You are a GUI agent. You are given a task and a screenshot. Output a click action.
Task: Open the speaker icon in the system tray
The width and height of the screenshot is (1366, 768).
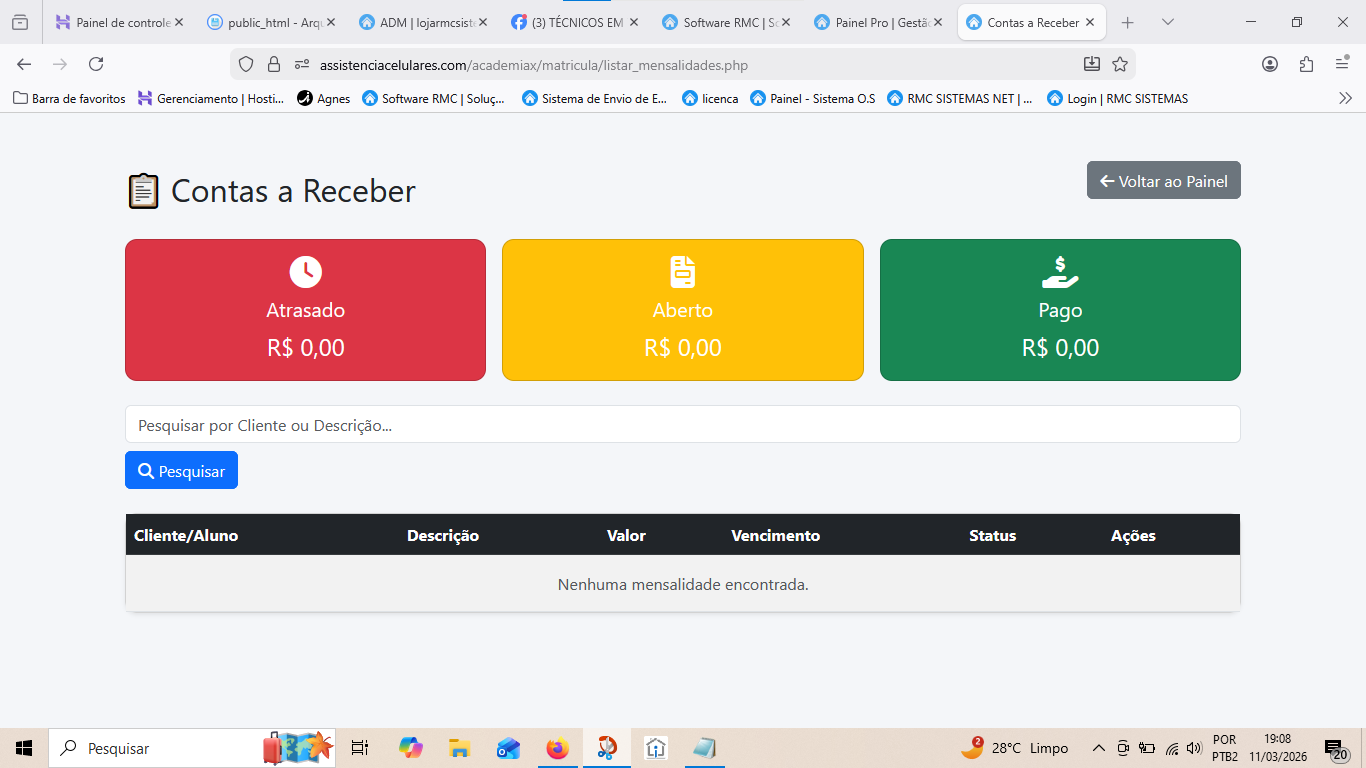point(1194,748)
